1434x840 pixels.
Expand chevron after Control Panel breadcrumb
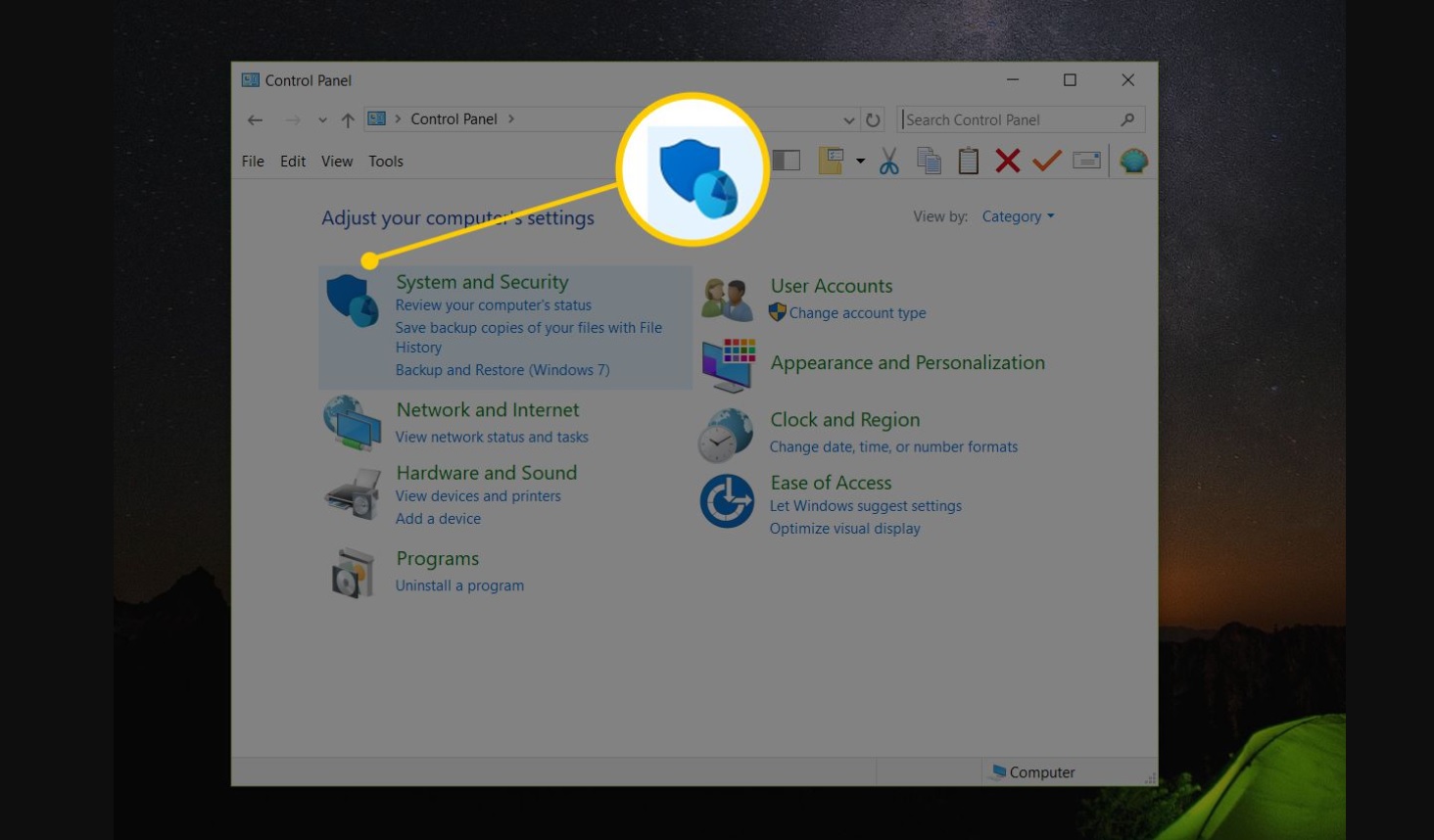pyautogui.click(x=511, y=118)
